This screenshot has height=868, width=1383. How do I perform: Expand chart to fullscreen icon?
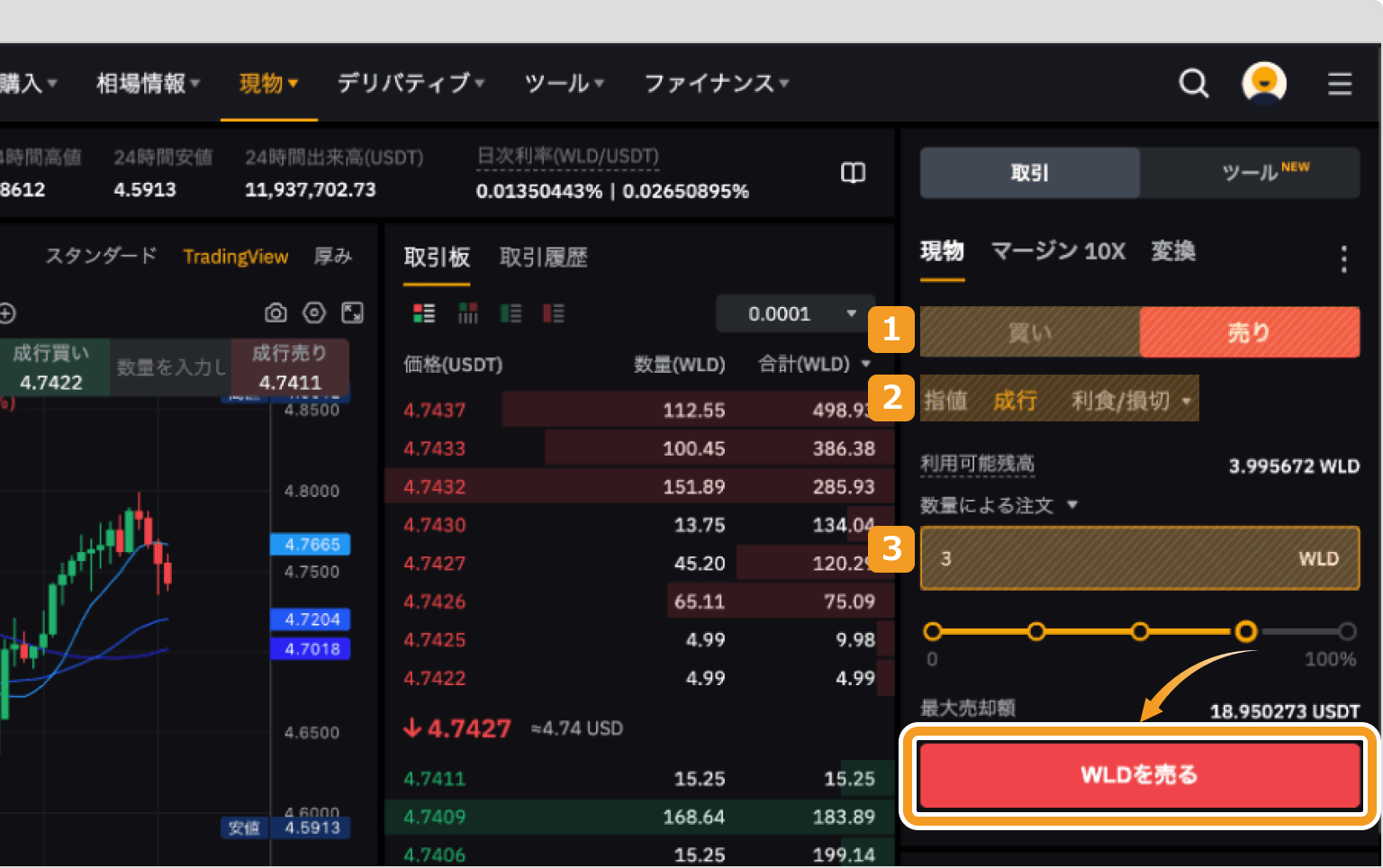353,313
